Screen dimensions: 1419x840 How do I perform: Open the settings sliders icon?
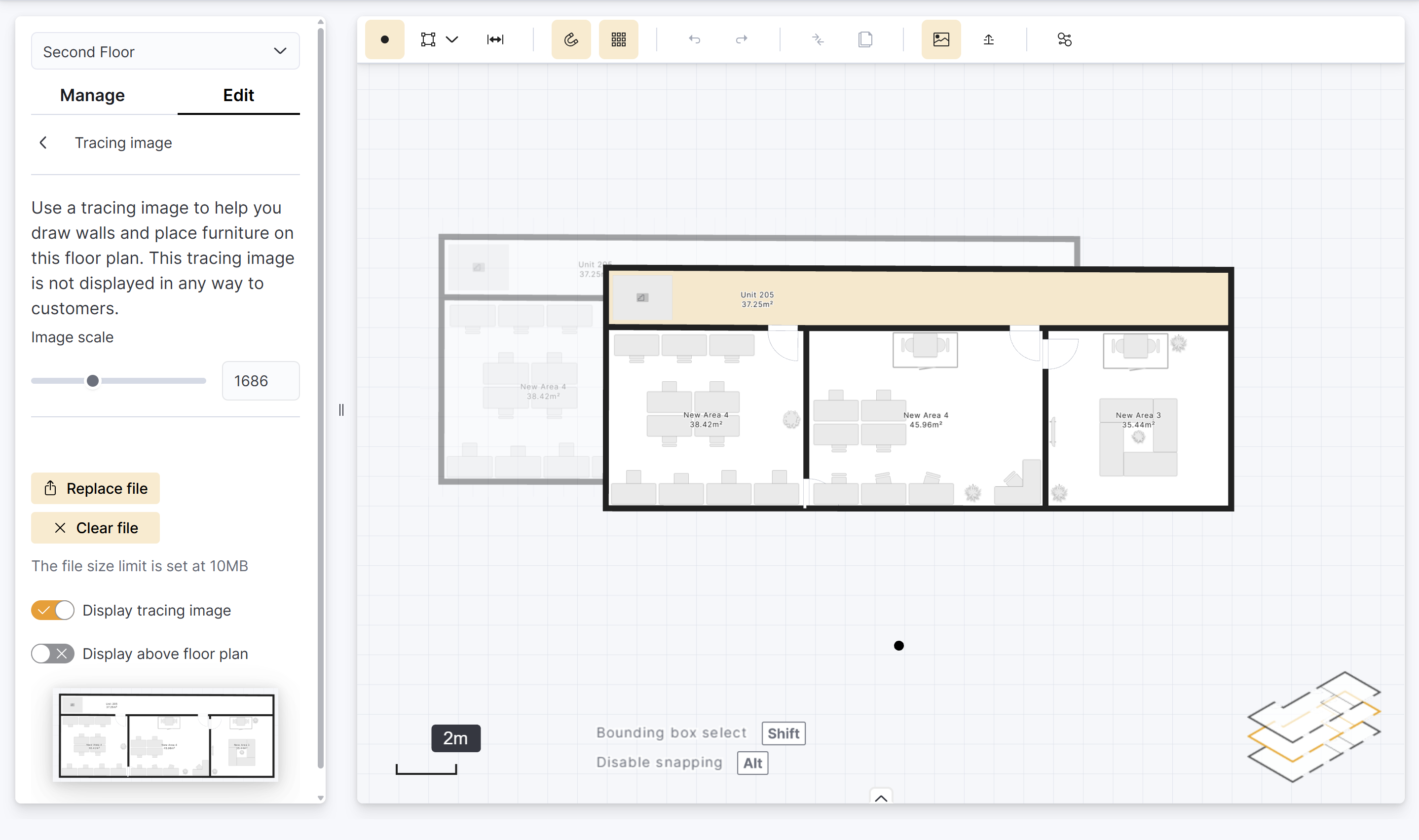[1064, 39]
